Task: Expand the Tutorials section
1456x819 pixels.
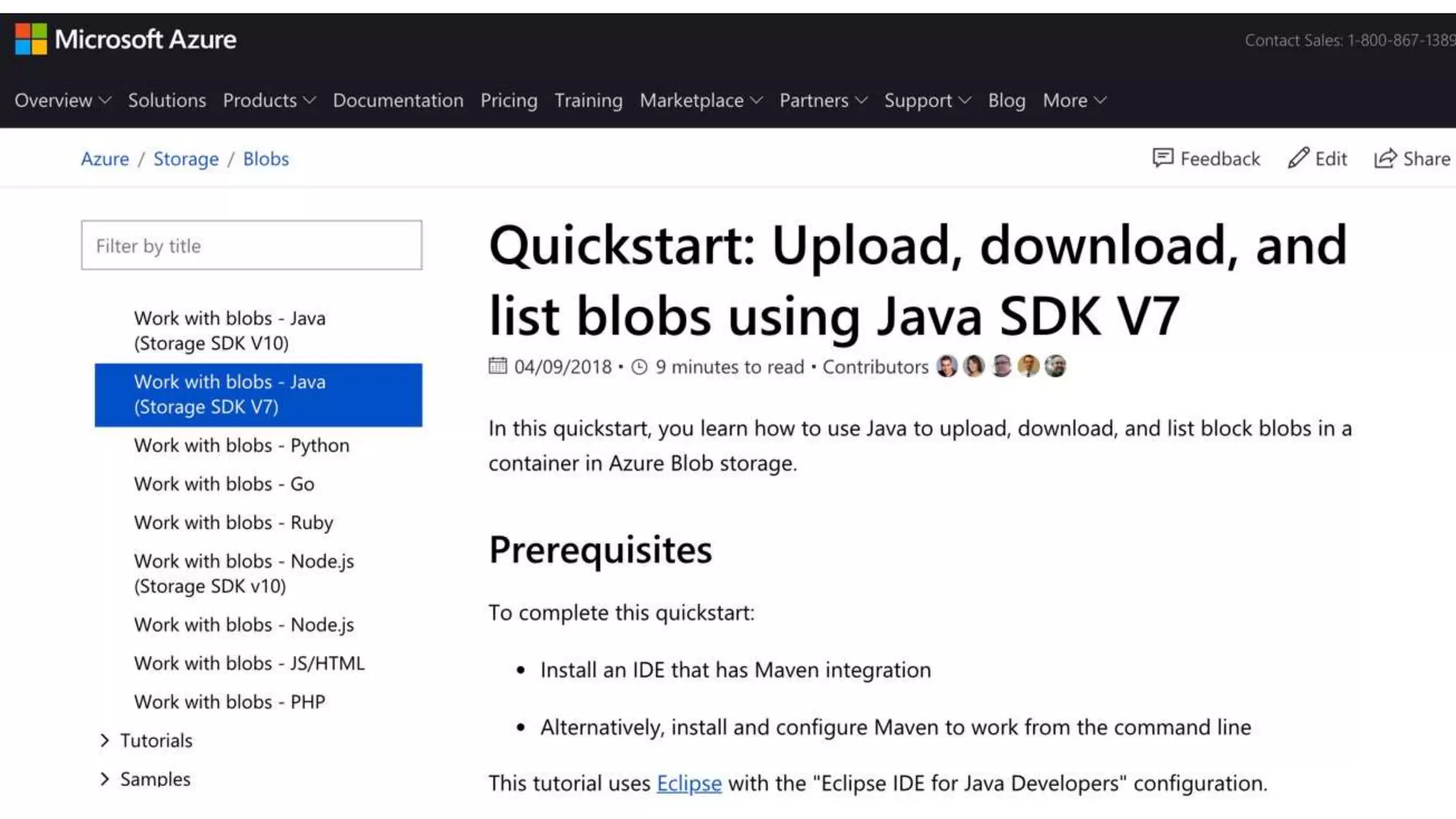Action: pyautogui.click(x=105, y=740)
